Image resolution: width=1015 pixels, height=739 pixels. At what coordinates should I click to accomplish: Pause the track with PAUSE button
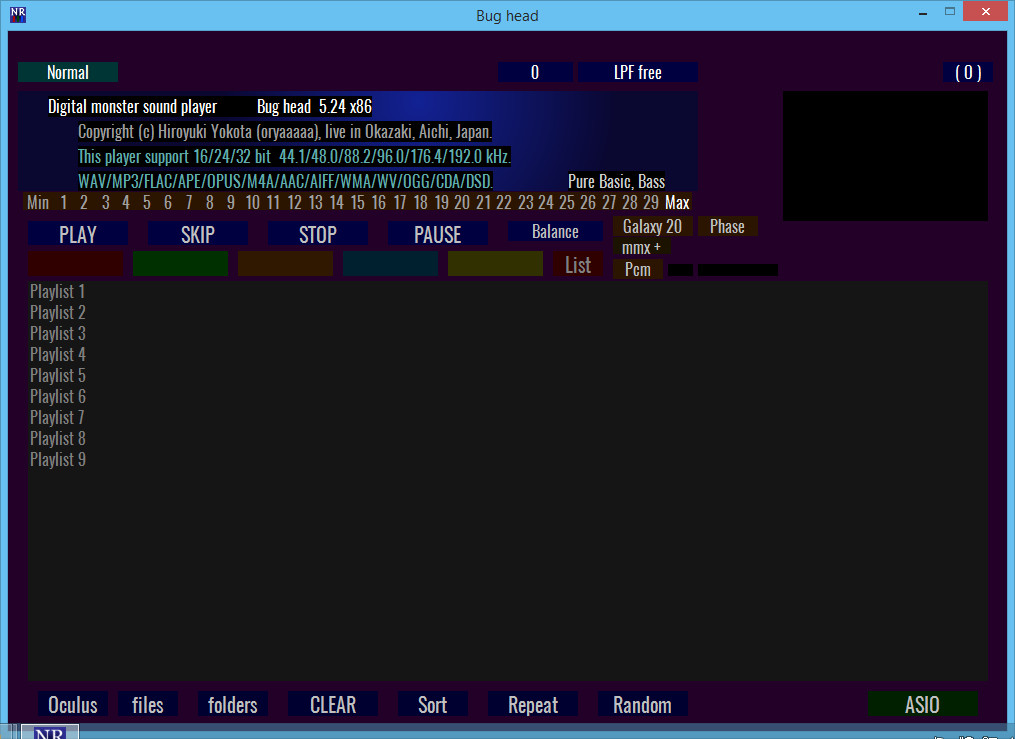pos(438,234)
